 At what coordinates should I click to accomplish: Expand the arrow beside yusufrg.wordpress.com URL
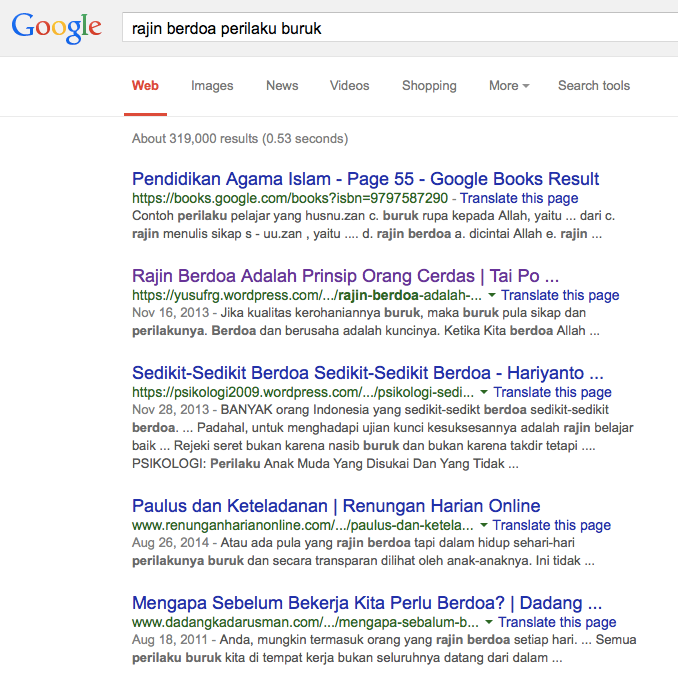492,295
